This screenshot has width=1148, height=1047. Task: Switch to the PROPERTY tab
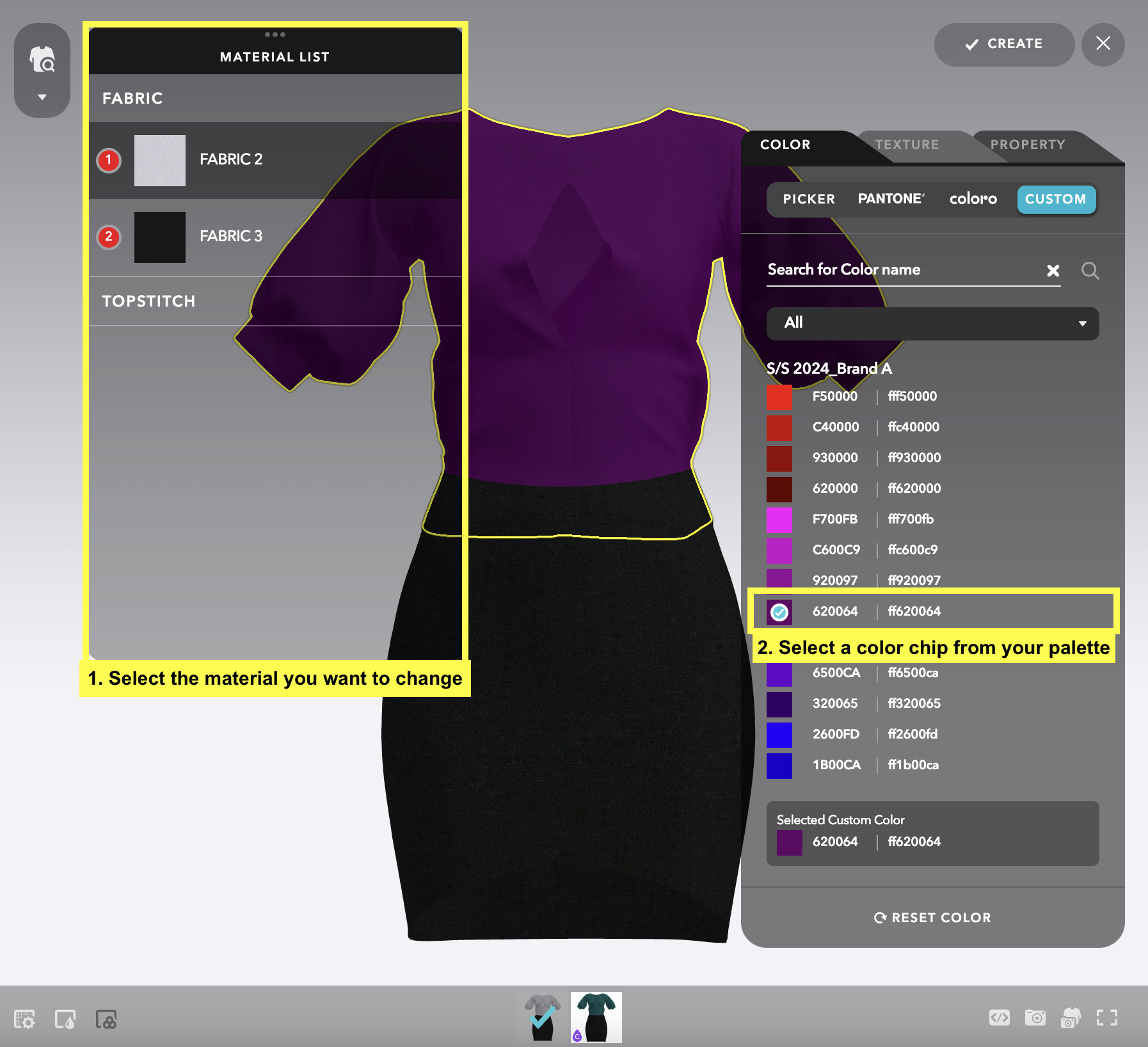click(x=1028, y=145)
